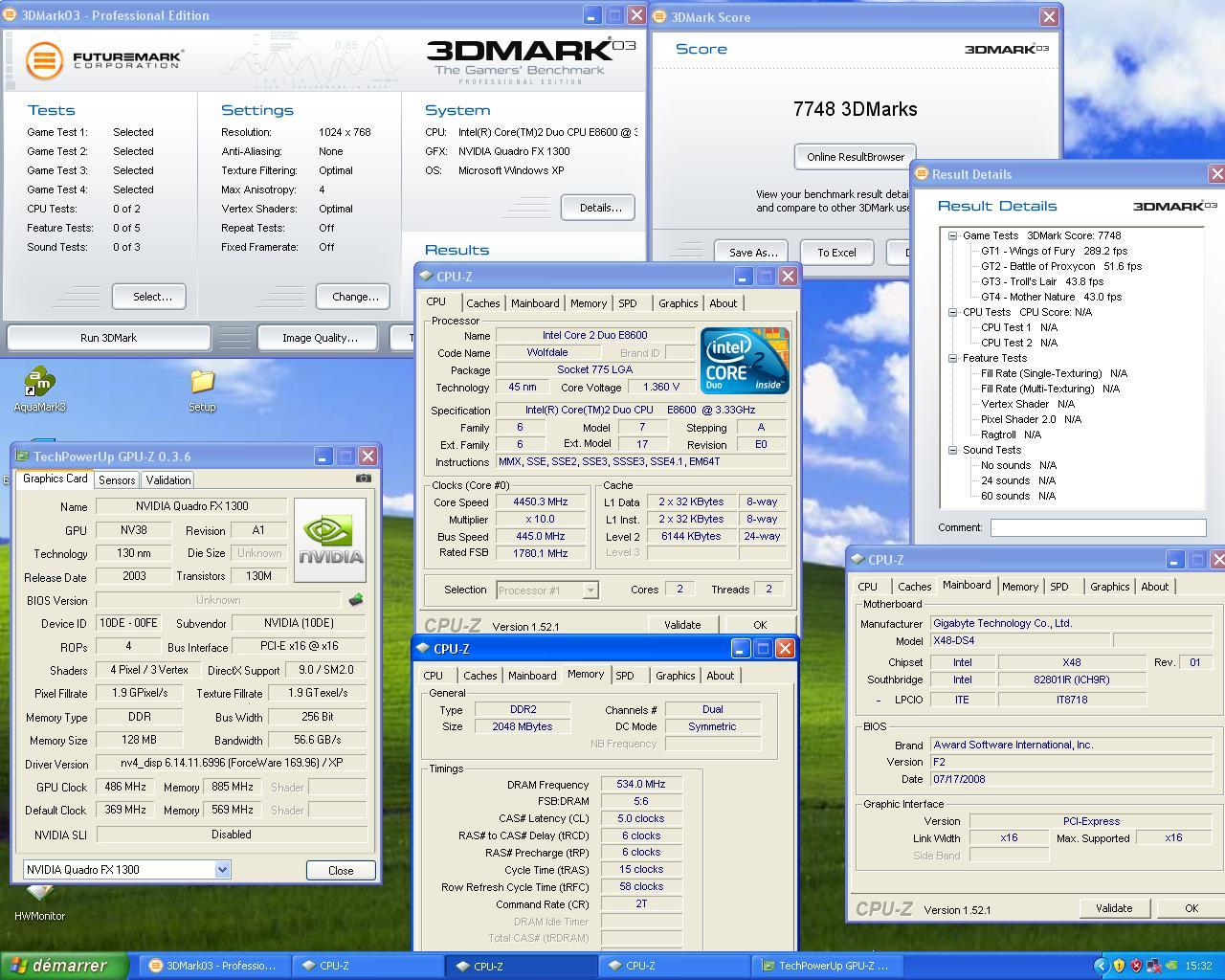Click the GPU-Z title bar icon
Viewport: 1225px width, 980px height.
[x=22, y=457]
